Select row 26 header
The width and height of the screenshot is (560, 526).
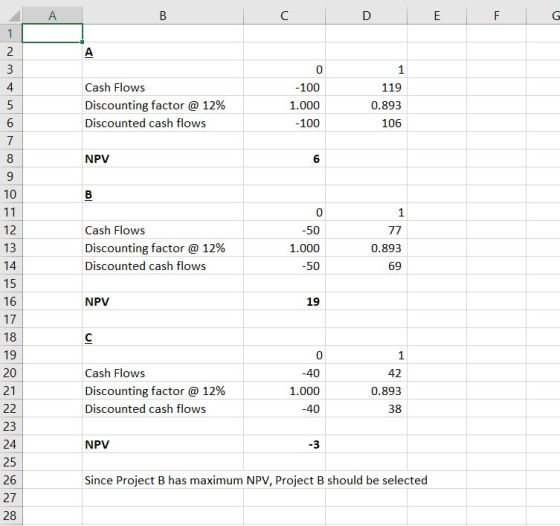coord(11,480)
